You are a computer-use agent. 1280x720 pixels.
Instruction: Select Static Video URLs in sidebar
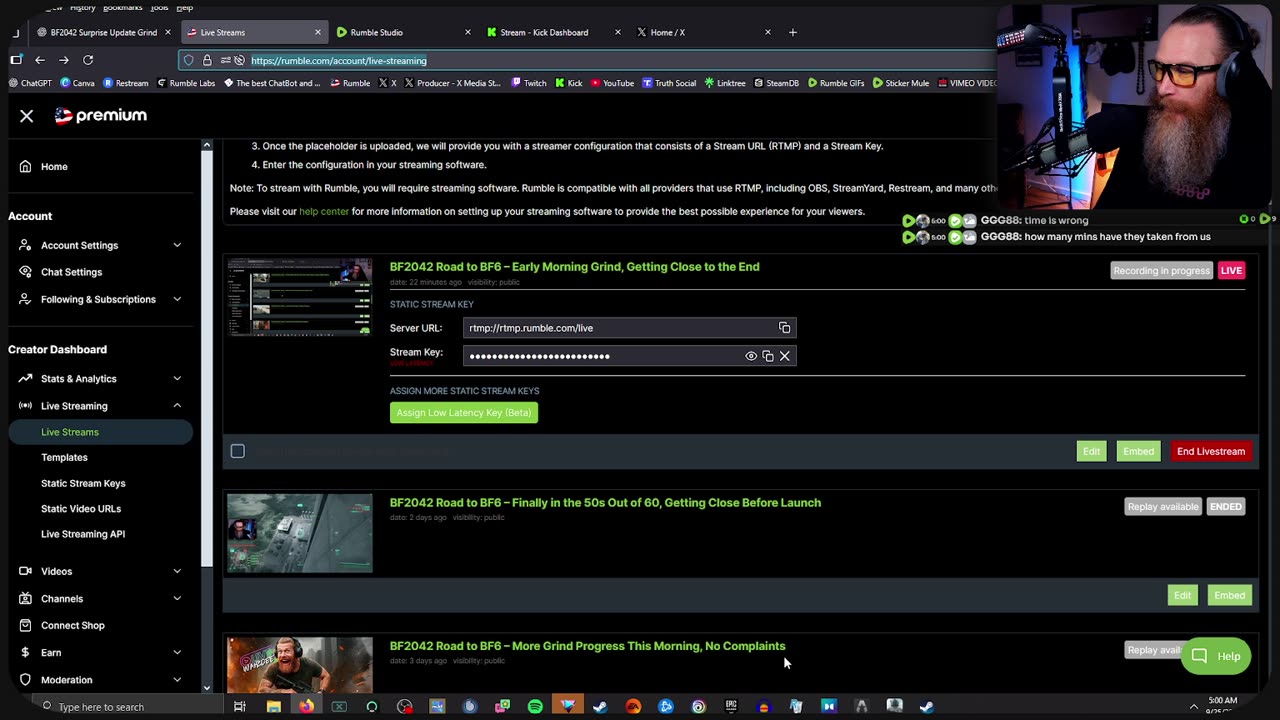point(81,509)
